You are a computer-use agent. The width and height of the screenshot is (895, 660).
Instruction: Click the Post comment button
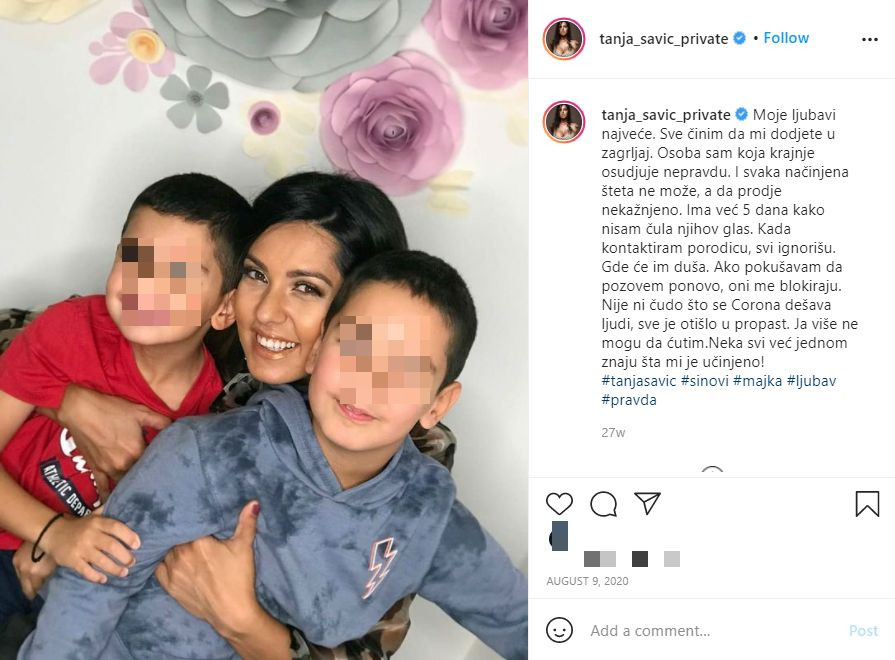(x=863, y=630)
